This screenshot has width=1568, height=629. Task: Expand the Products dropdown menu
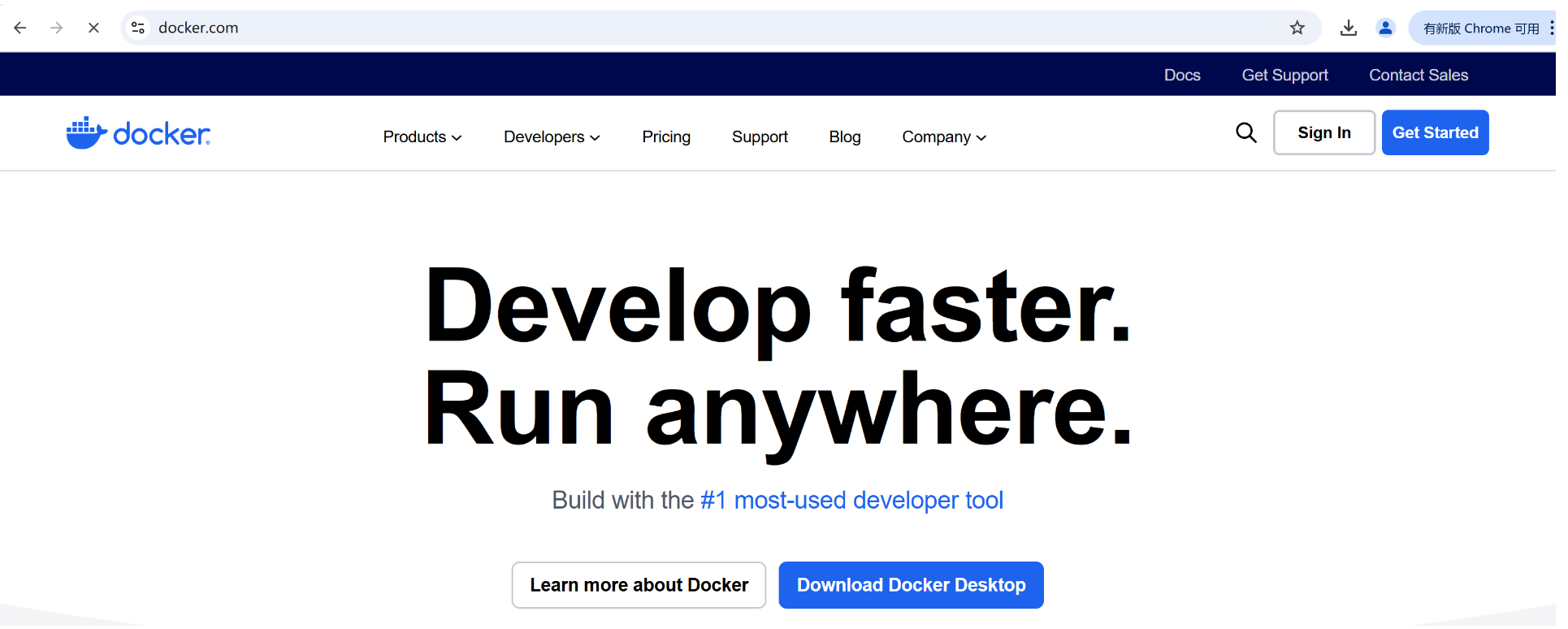pos(422,137)
